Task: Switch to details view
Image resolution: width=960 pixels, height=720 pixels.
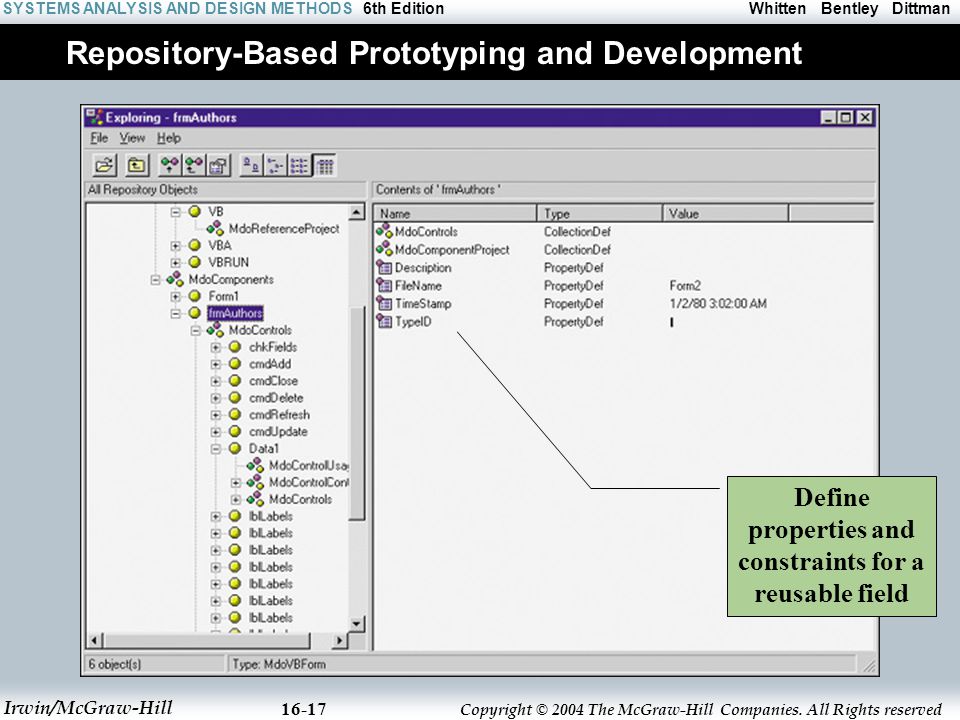Action: pyautogui.click(x=325, y=165)
